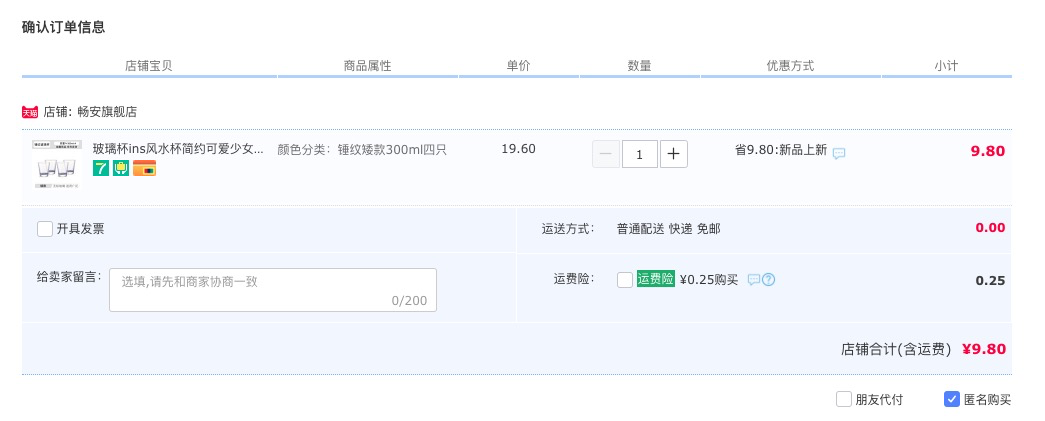Screen dimensions: 1045x421
Task: Check the 朋友代付 checkbox
Action: [x=844, y=400]
